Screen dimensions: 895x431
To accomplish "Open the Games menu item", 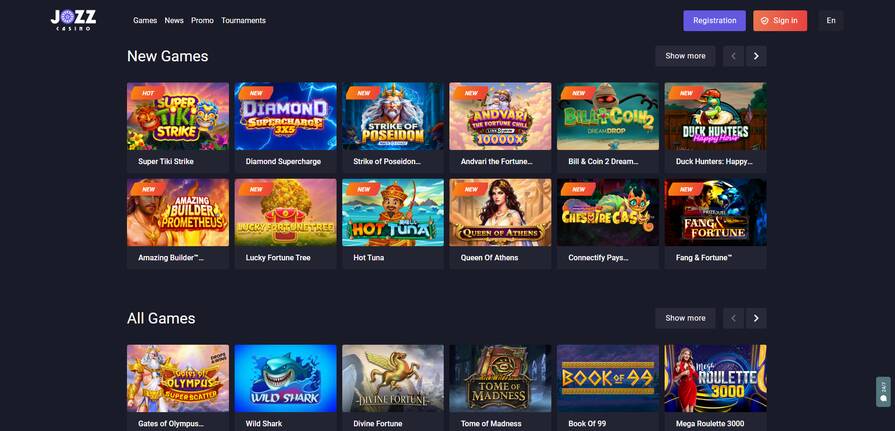I will tap(145, 21).
